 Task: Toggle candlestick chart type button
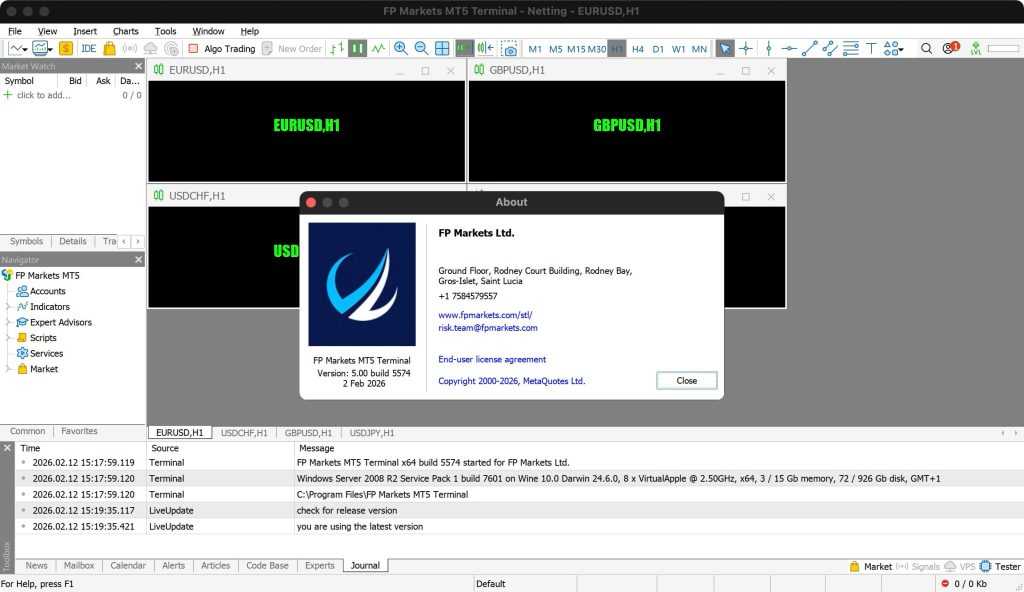coord(357,48)
